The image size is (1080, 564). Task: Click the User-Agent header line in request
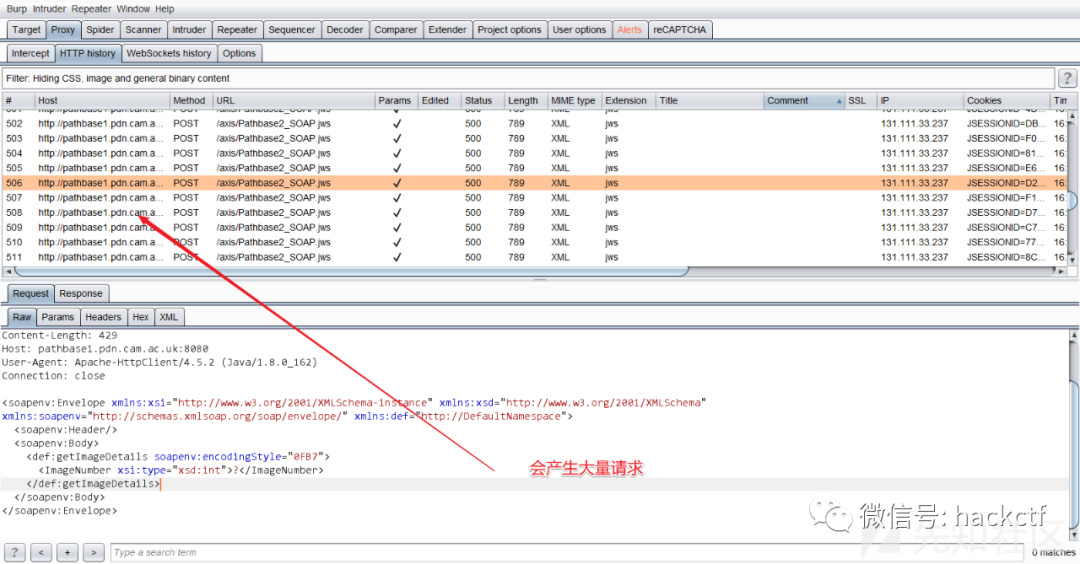click(159, 362)
